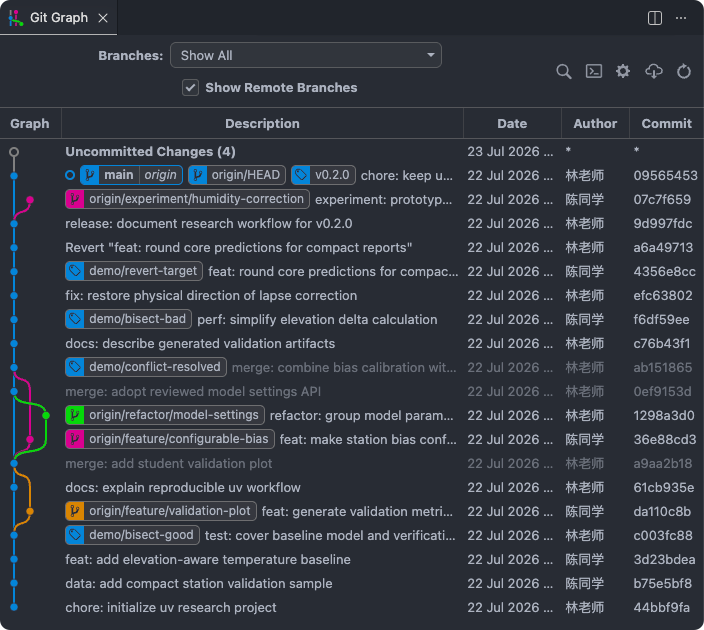Viewport: 704px width, 630px height.
Task: Click the Graph column header
Action: click(x=30, y=123)
